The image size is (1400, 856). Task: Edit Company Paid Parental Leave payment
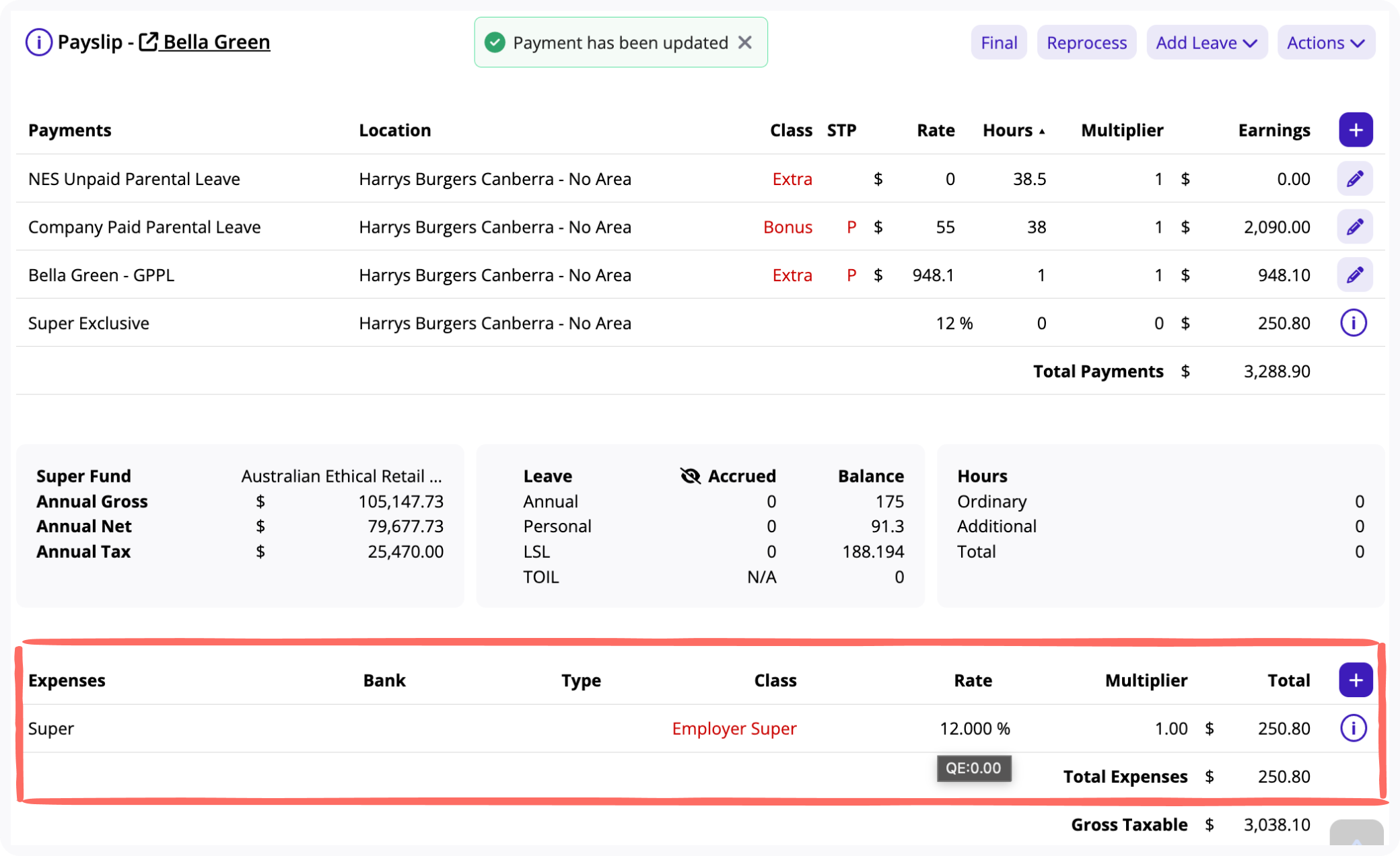tap(1355, 227)
